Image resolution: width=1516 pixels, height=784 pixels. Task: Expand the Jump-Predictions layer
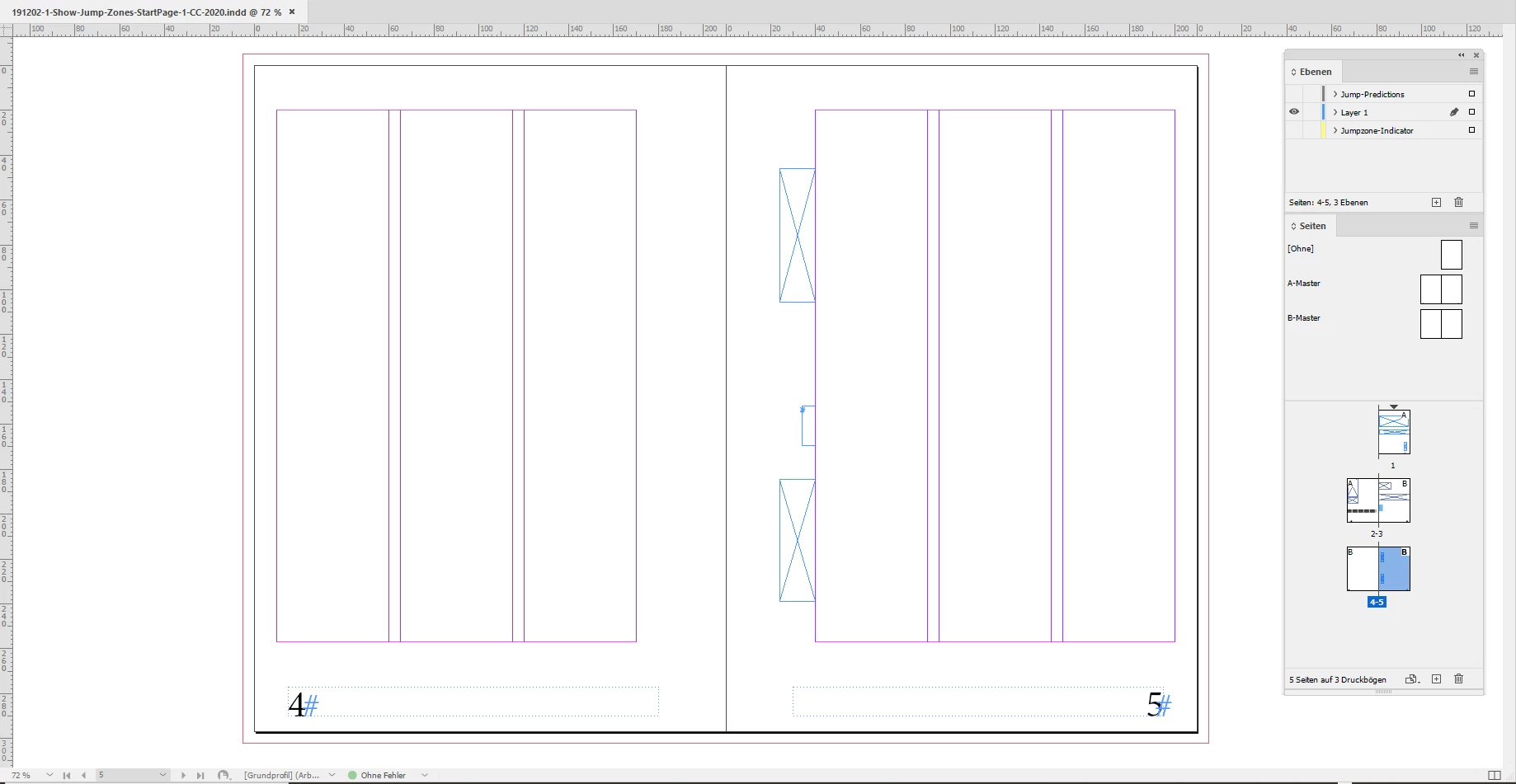(x=1335, y=94)
